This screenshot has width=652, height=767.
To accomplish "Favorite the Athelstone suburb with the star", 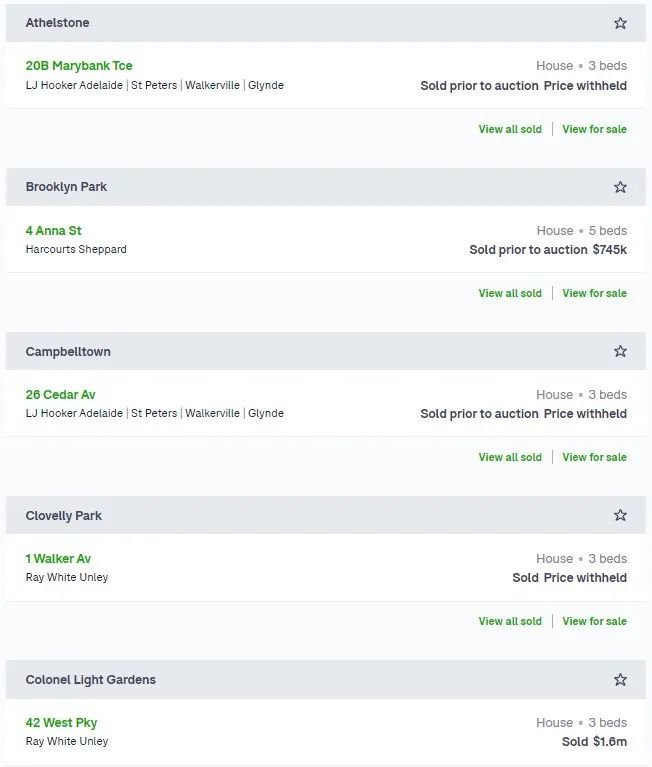I will tap(620, 23).
